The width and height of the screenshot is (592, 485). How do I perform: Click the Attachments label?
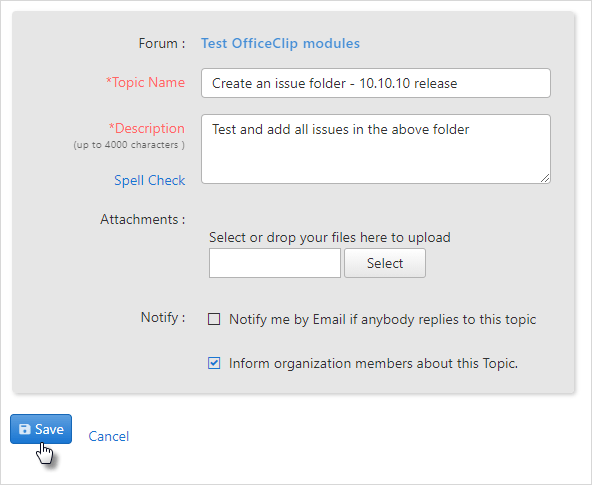(142, 219)
